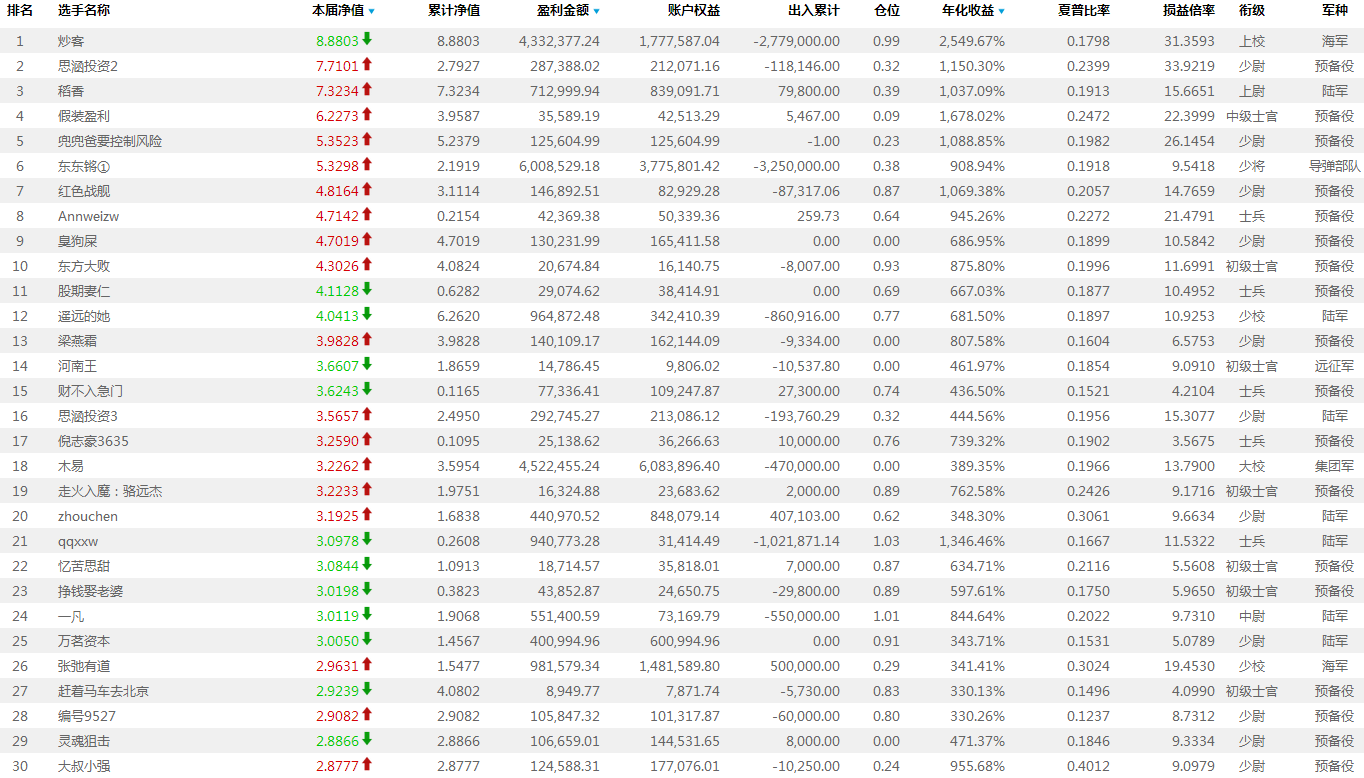Select player name 一凡

pos(71,616)
